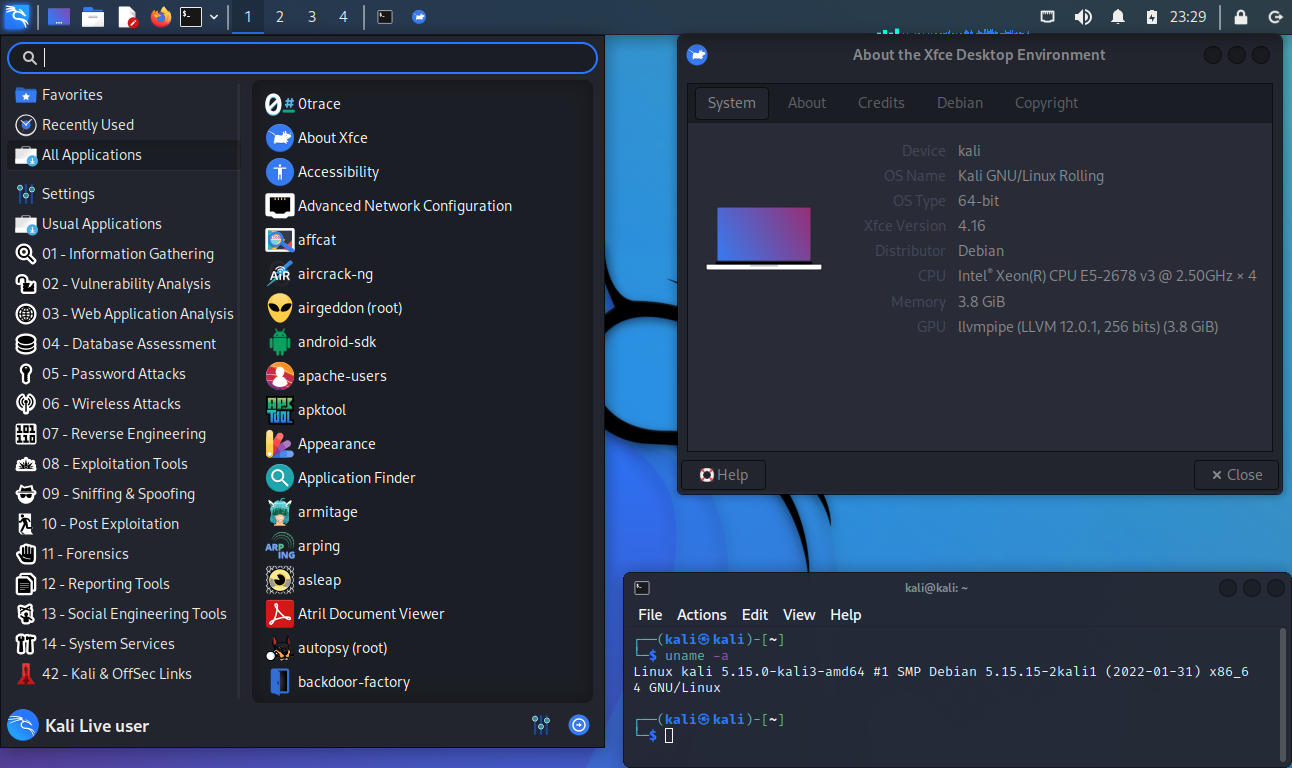
Task: Open text editor launcher in panel
Action: pos(127,16)
